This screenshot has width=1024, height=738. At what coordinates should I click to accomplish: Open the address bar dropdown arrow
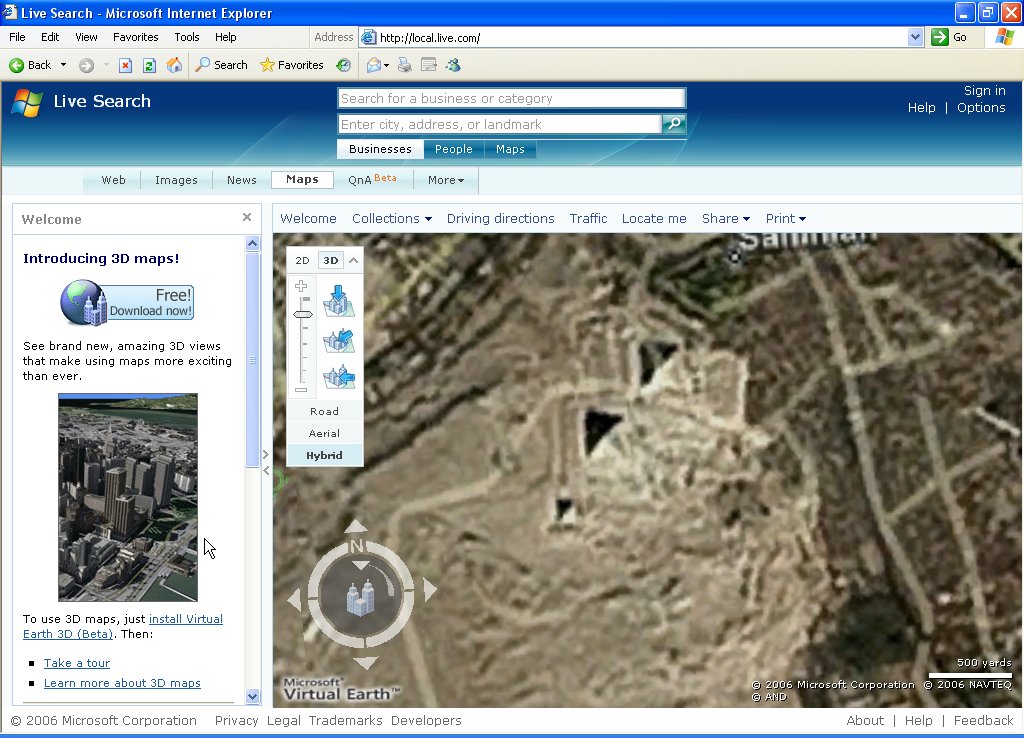[x=915, y=37]
